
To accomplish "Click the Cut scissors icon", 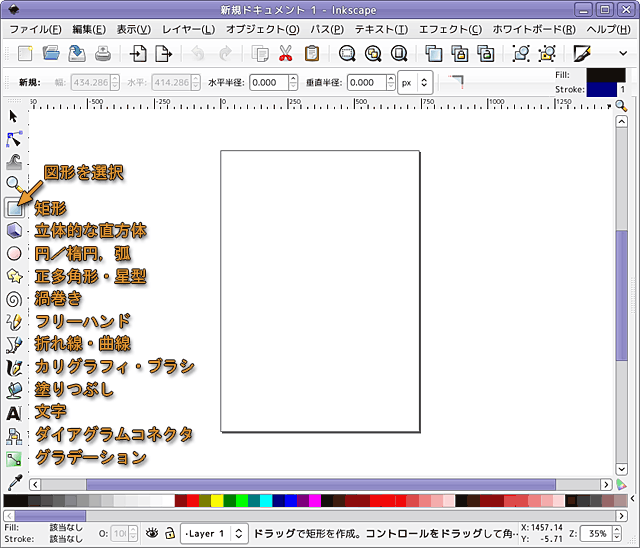I will [286, 53].
